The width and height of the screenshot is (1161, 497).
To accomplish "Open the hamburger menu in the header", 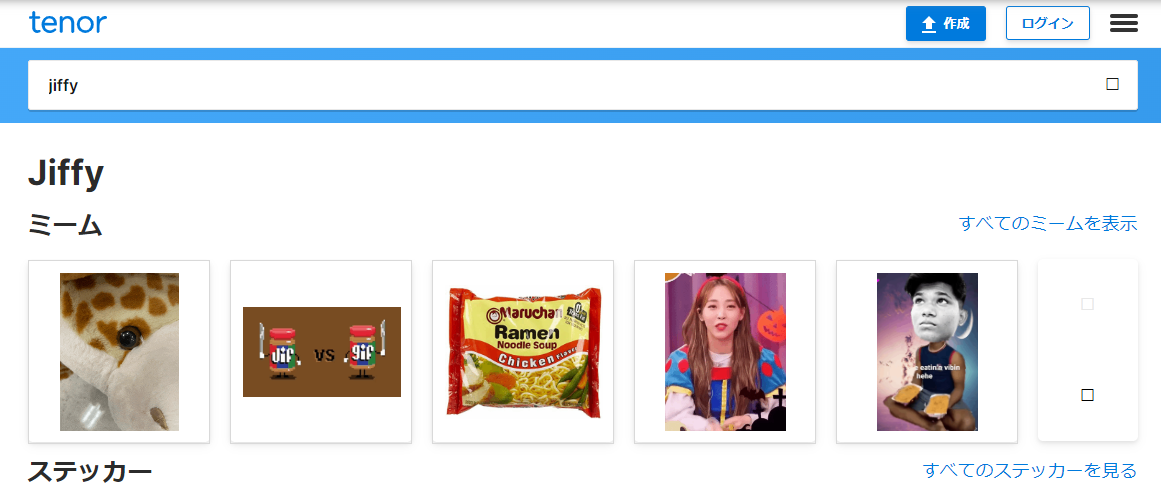I will pos(1123,24).
